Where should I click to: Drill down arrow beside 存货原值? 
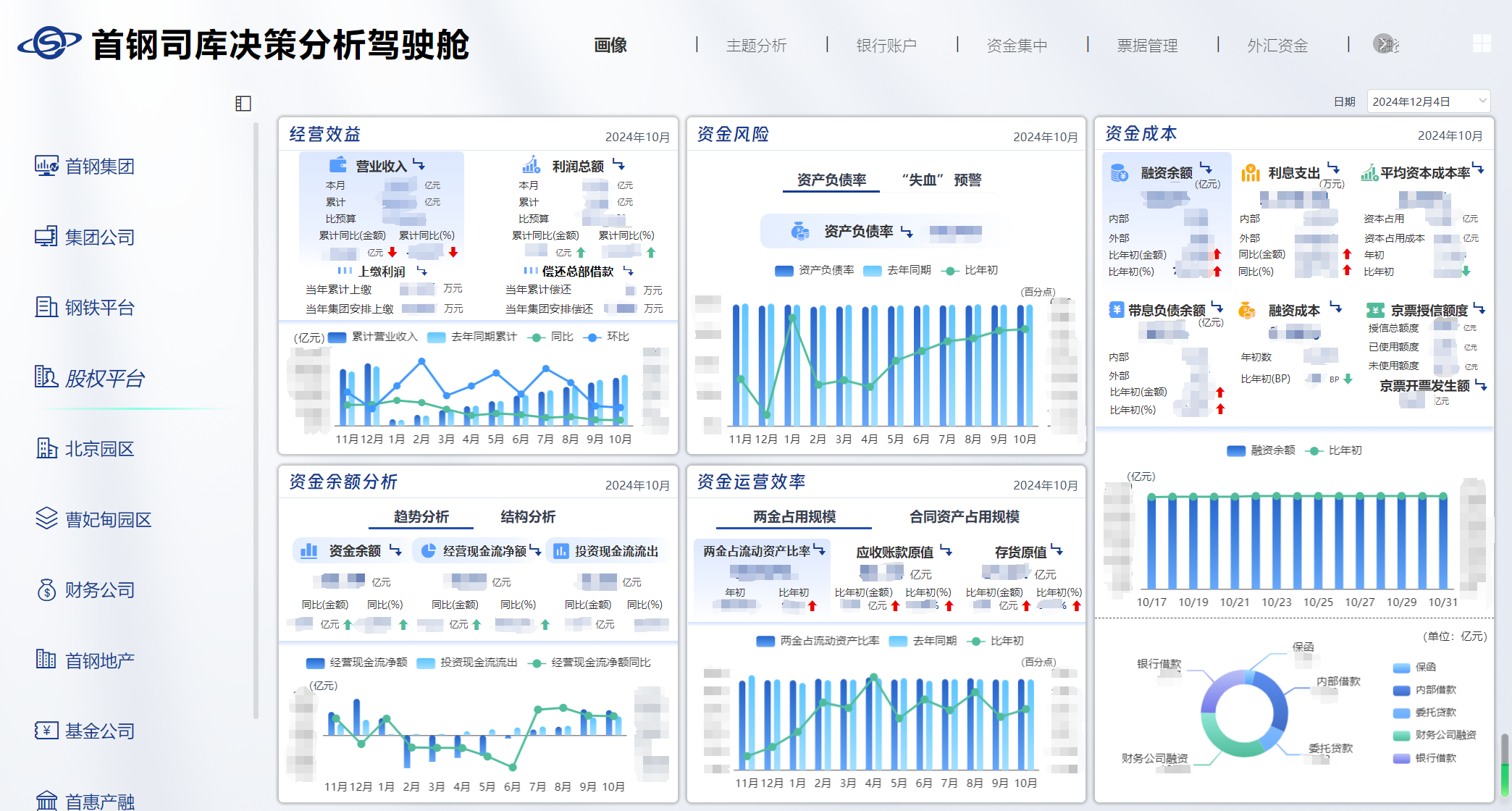[x=1057, y=551]
